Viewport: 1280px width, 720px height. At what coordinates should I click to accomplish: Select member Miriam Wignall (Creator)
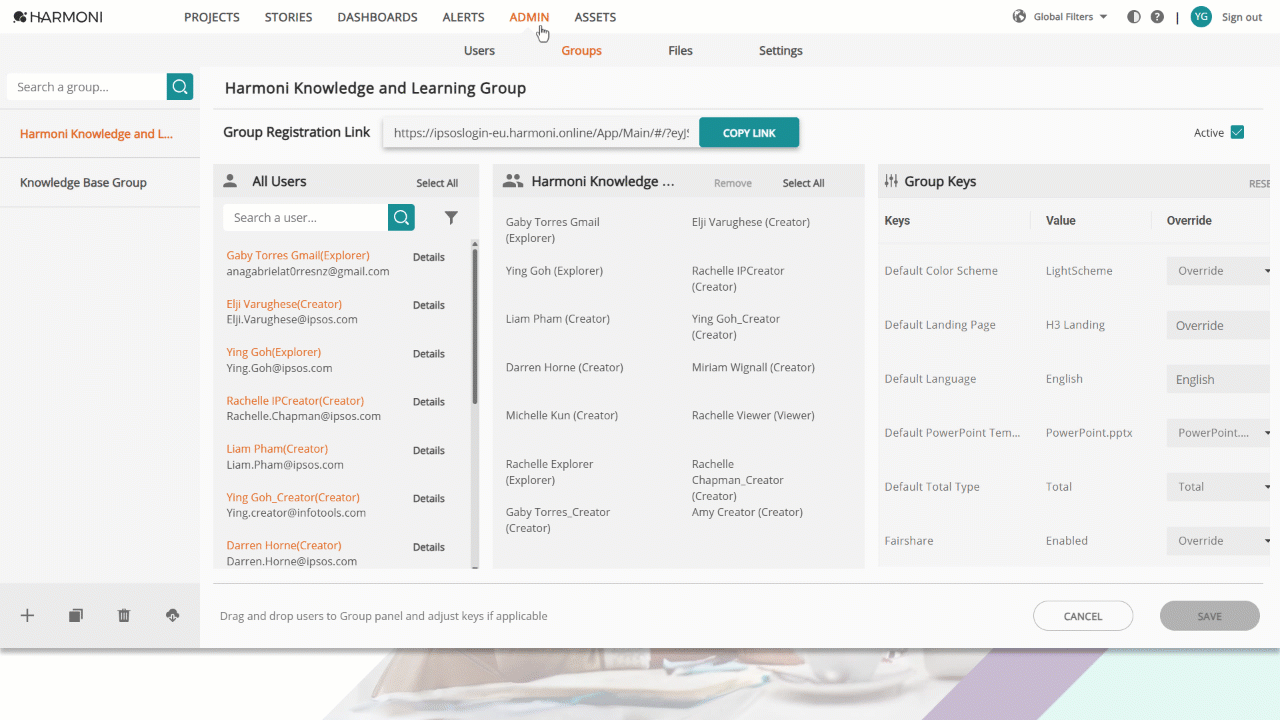[753, 367]
